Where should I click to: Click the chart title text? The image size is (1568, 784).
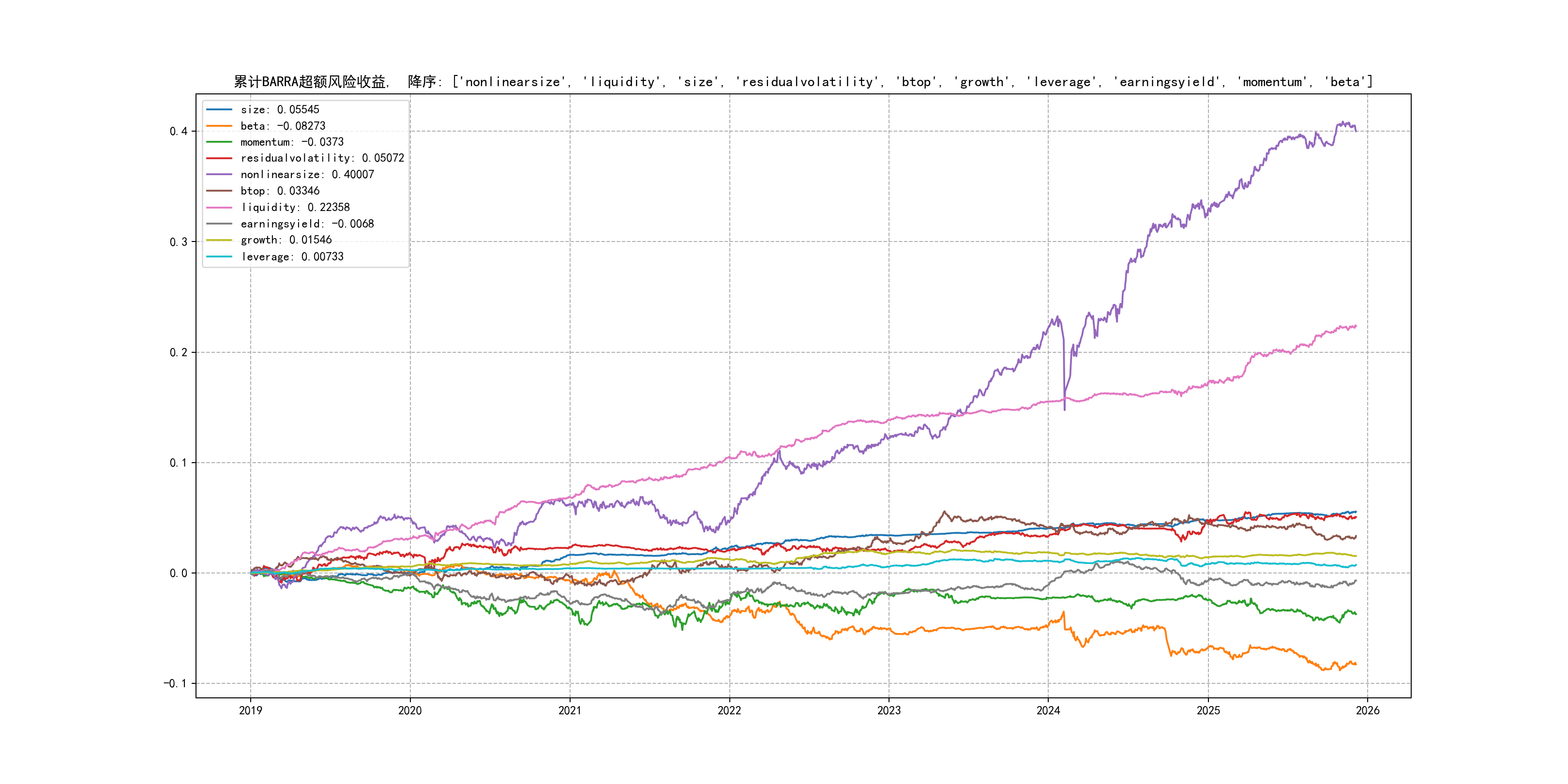point(803,82)
